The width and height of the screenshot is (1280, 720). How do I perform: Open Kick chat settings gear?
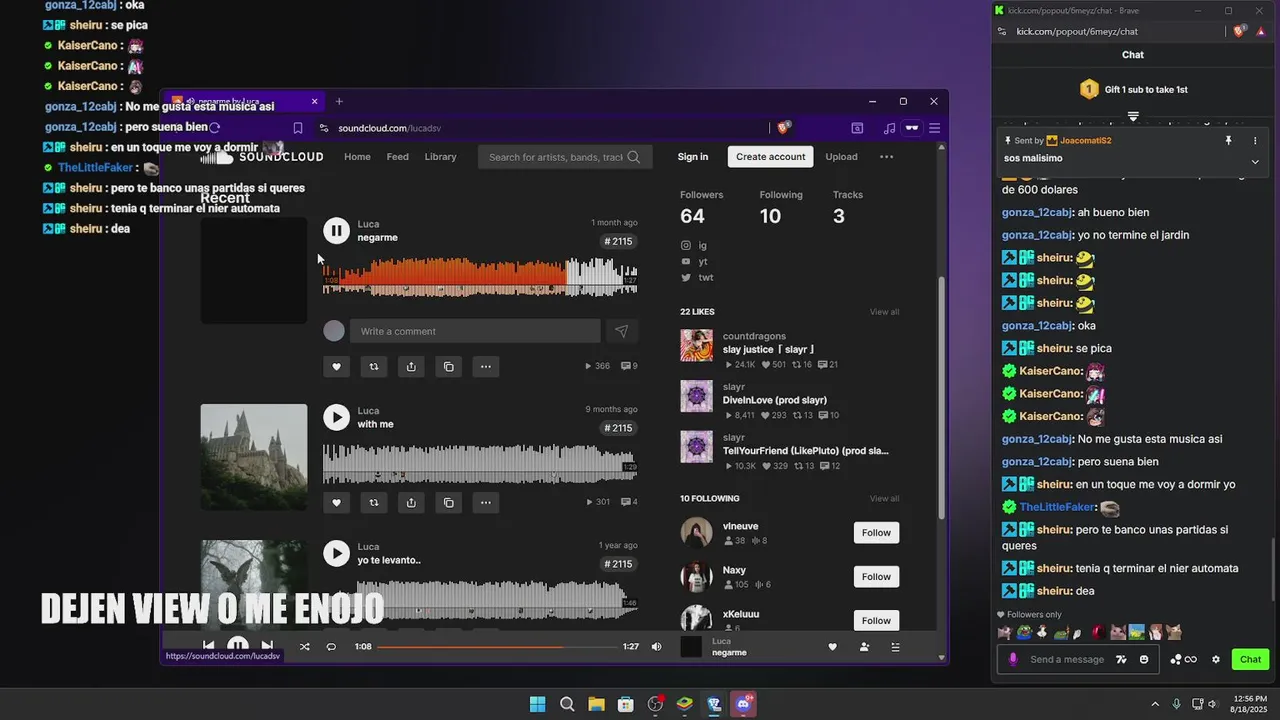click(x=1216, y=659)
